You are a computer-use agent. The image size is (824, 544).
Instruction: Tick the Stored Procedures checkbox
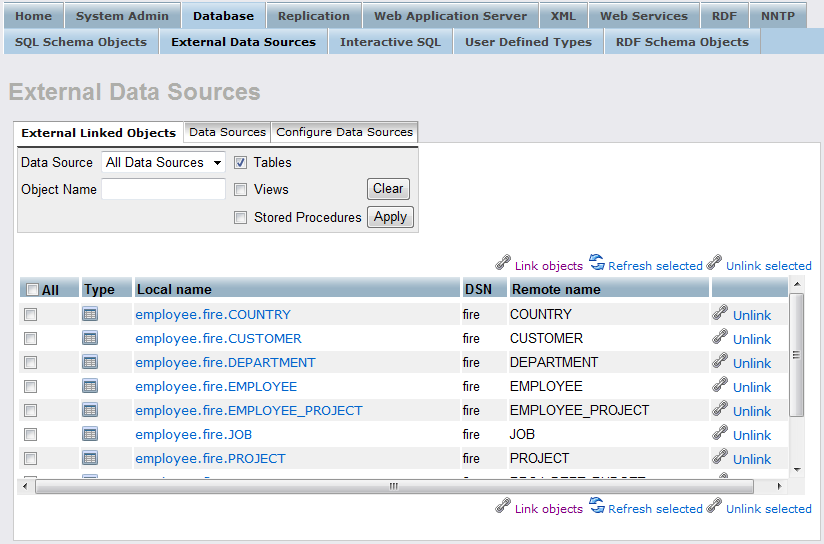coord(240,217)
